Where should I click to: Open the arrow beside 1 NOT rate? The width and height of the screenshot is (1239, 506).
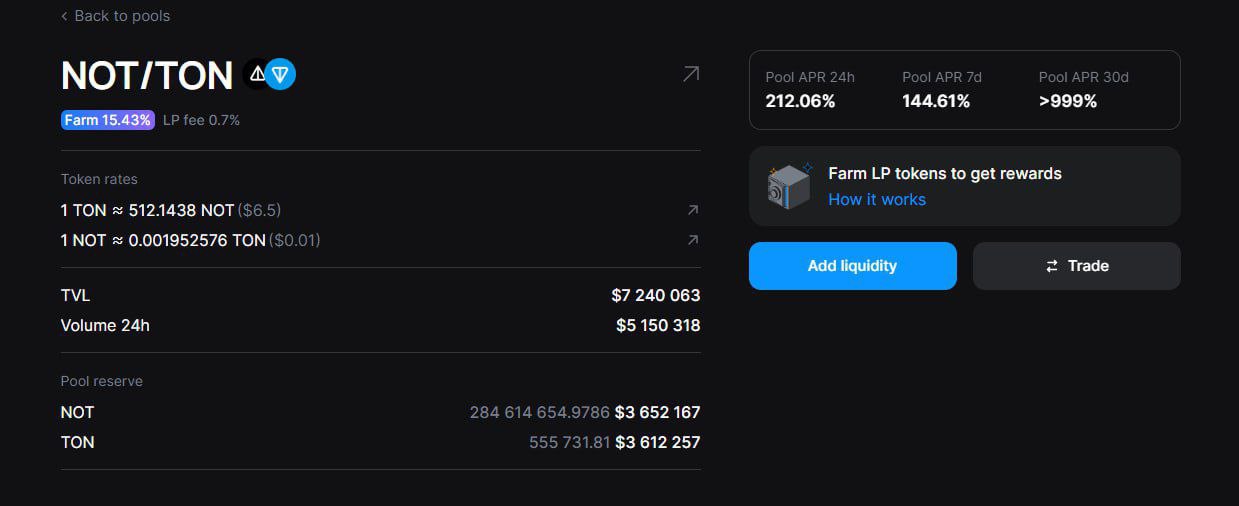click(693, 240)
